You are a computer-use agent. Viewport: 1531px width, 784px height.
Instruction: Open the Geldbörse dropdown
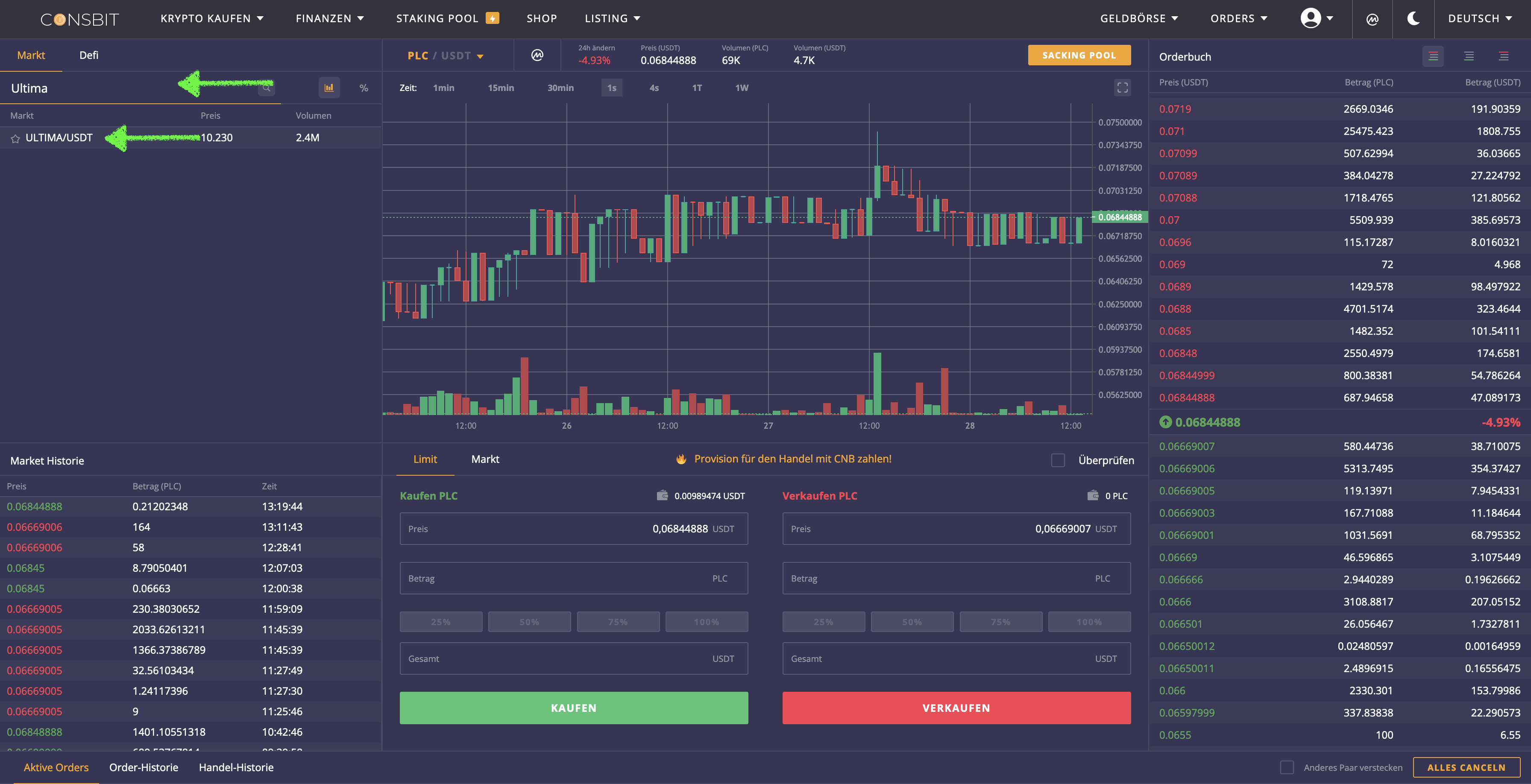click(x=1139, y=18)
